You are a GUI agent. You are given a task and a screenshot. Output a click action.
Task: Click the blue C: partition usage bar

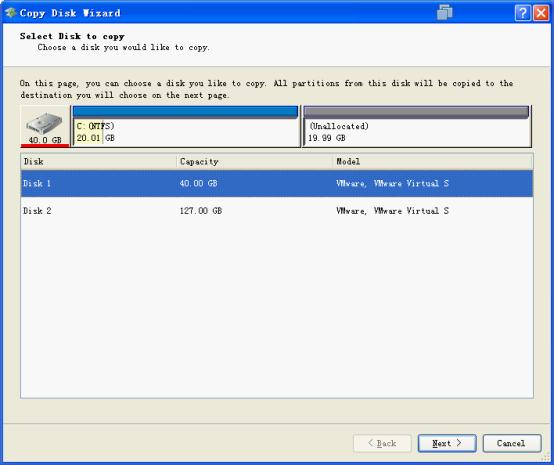pos(185,112)
